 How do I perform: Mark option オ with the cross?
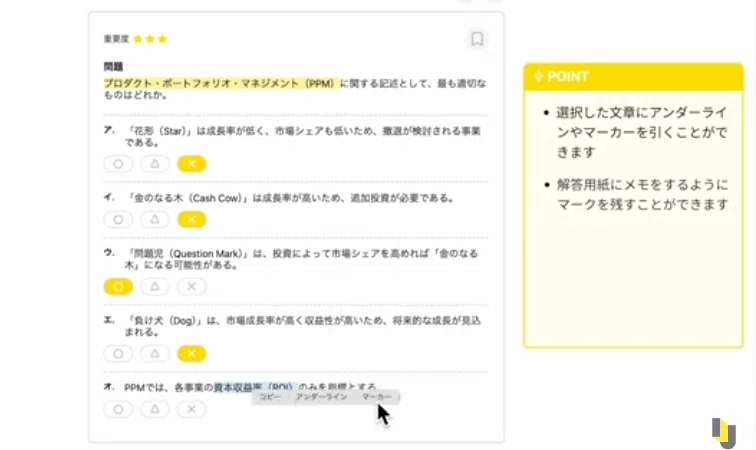[x=191, y=409]
